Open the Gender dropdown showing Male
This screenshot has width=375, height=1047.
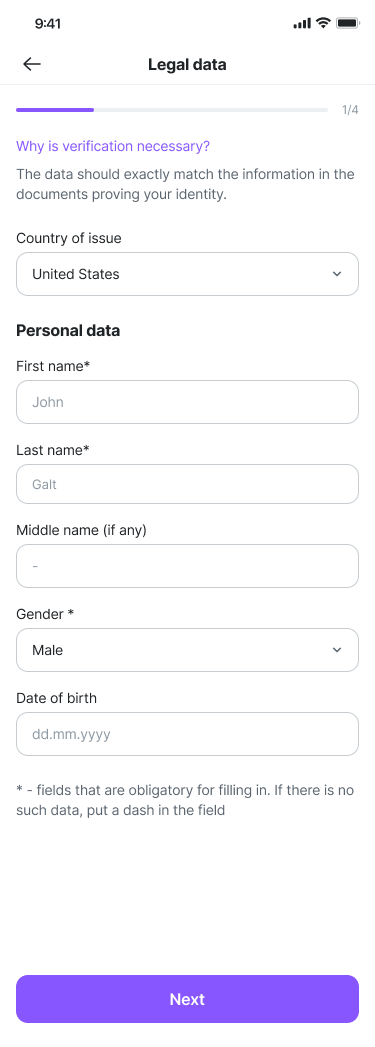point(188,650)
